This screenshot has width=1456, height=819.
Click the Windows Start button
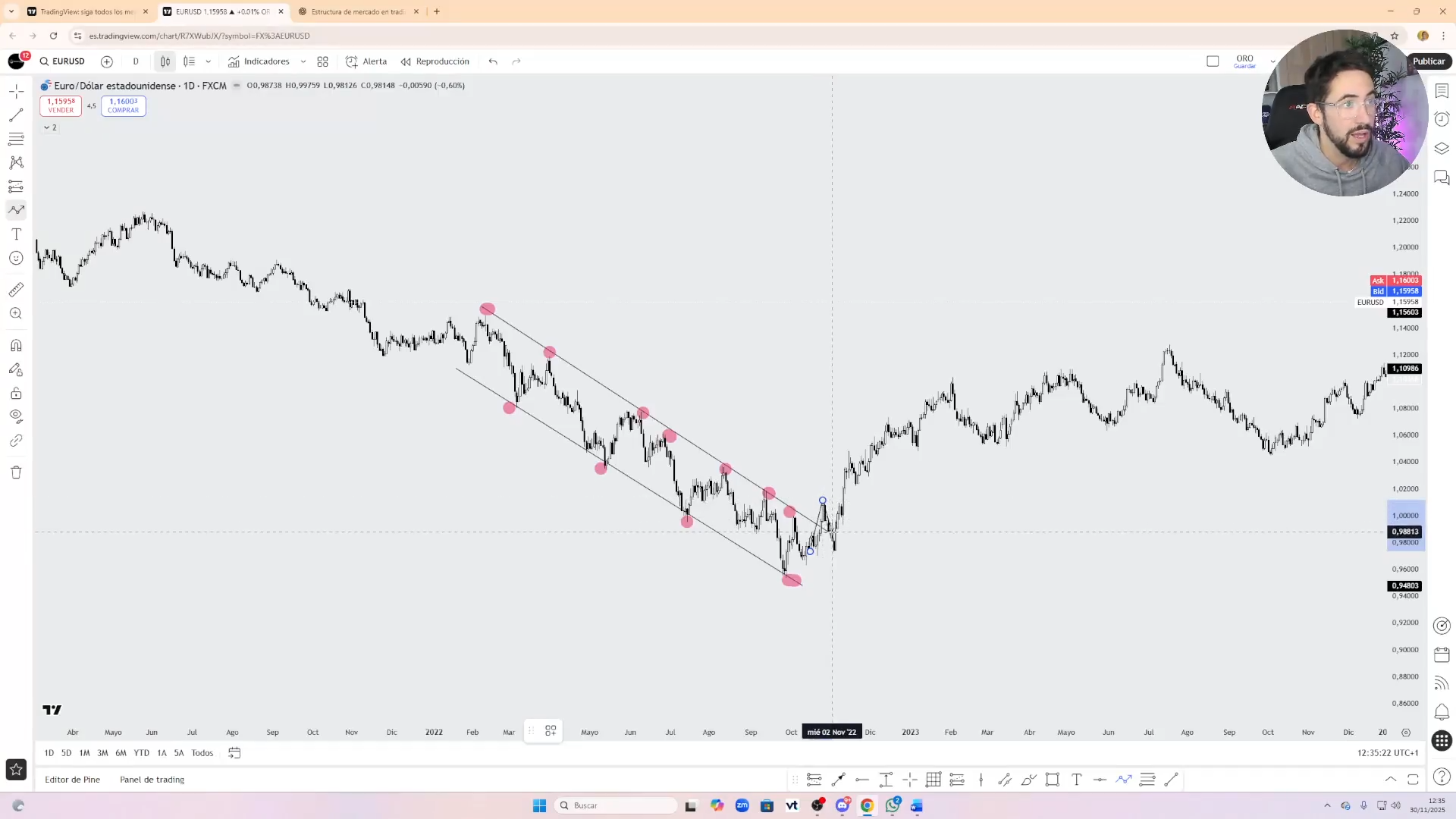click(x=539, y=805)
